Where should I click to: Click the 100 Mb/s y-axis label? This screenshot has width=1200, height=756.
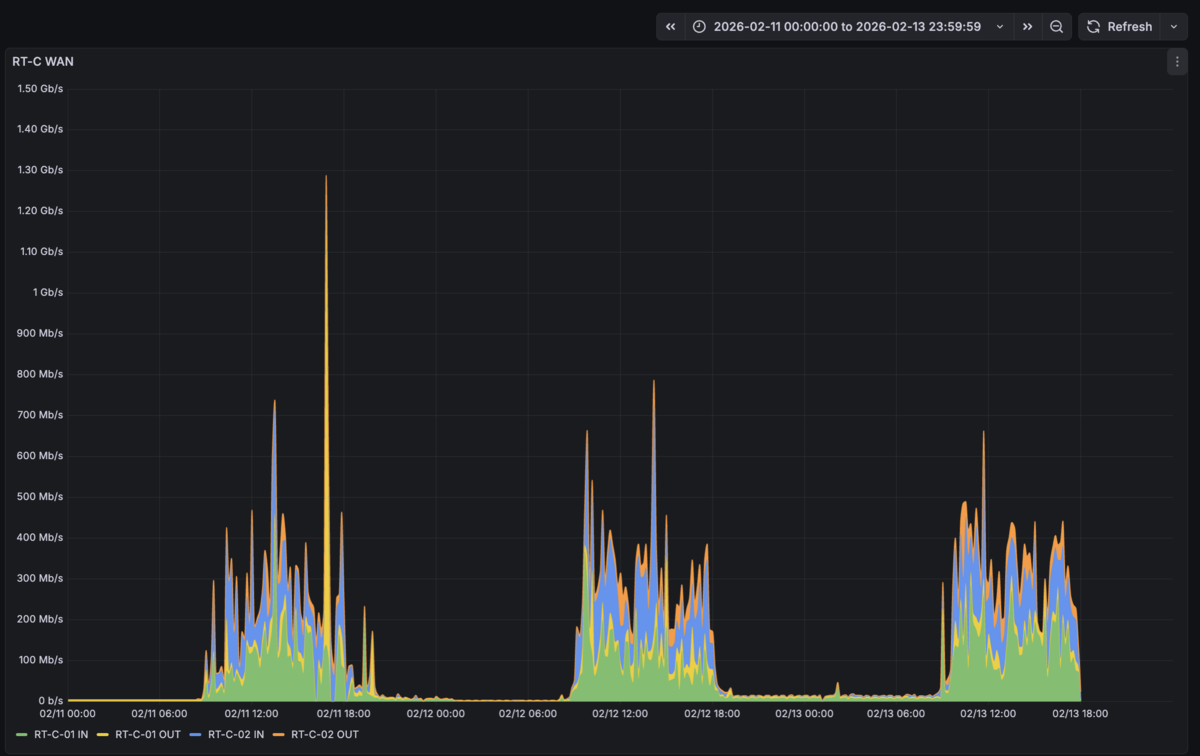pyautogui.click(x=40, y=659)
